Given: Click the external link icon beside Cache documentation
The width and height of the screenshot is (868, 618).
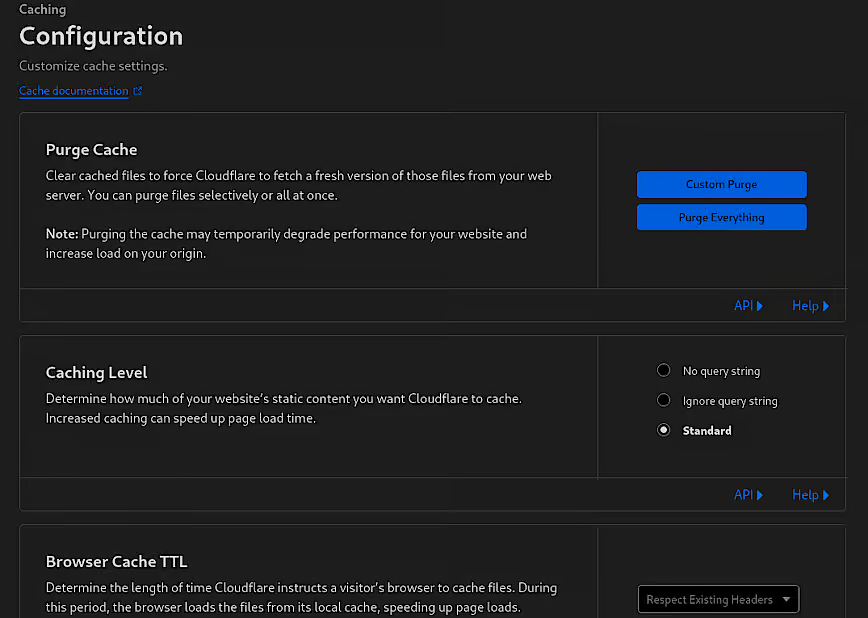Looking at the screenshot, I should tap(138, 92).
